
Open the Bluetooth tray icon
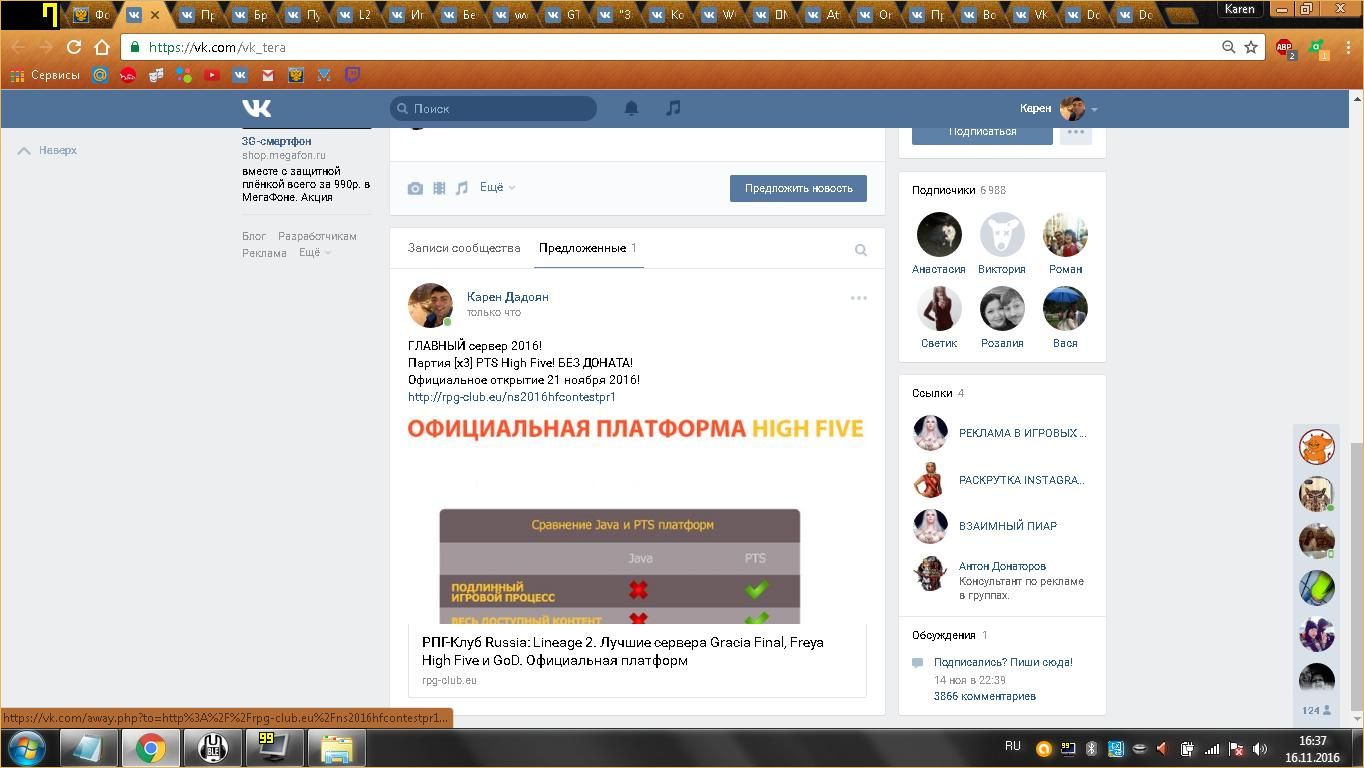1091,748
